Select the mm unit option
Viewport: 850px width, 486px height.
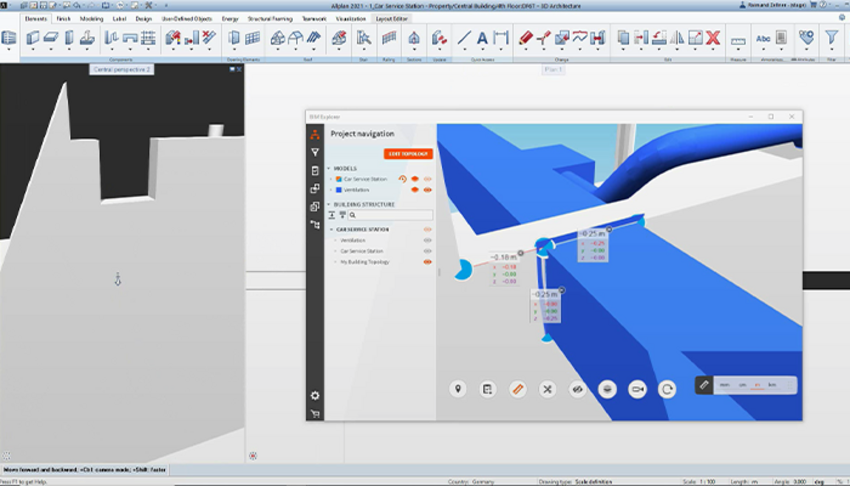[x=724, y=385]
